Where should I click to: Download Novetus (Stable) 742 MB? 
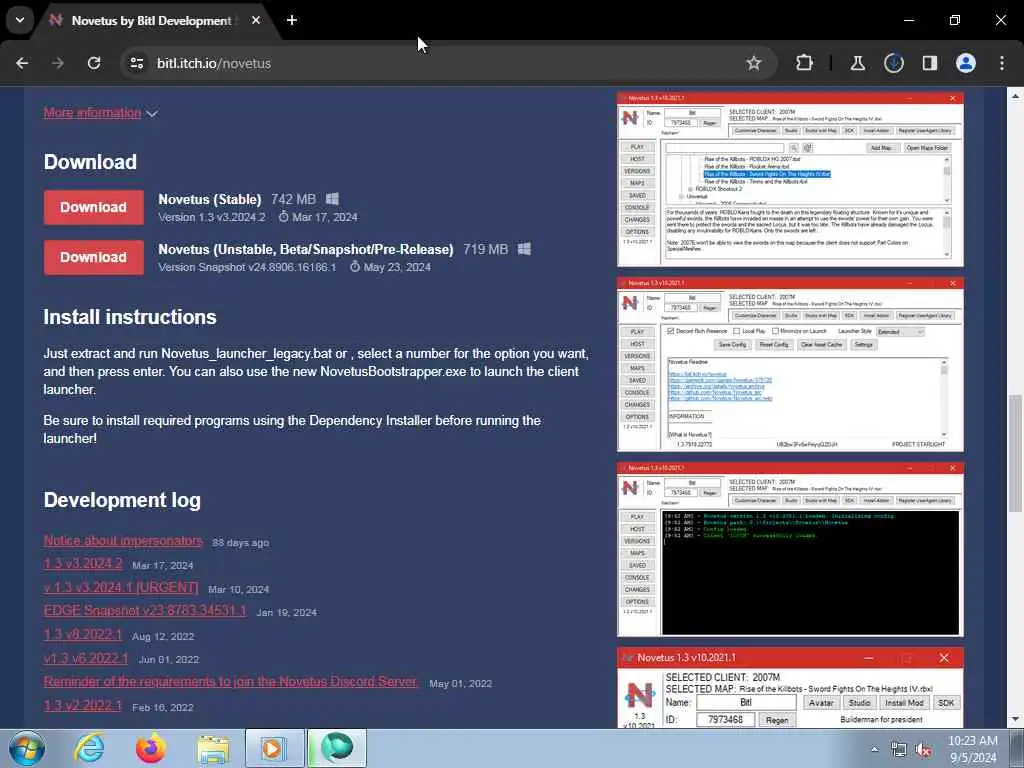(94, 207)
